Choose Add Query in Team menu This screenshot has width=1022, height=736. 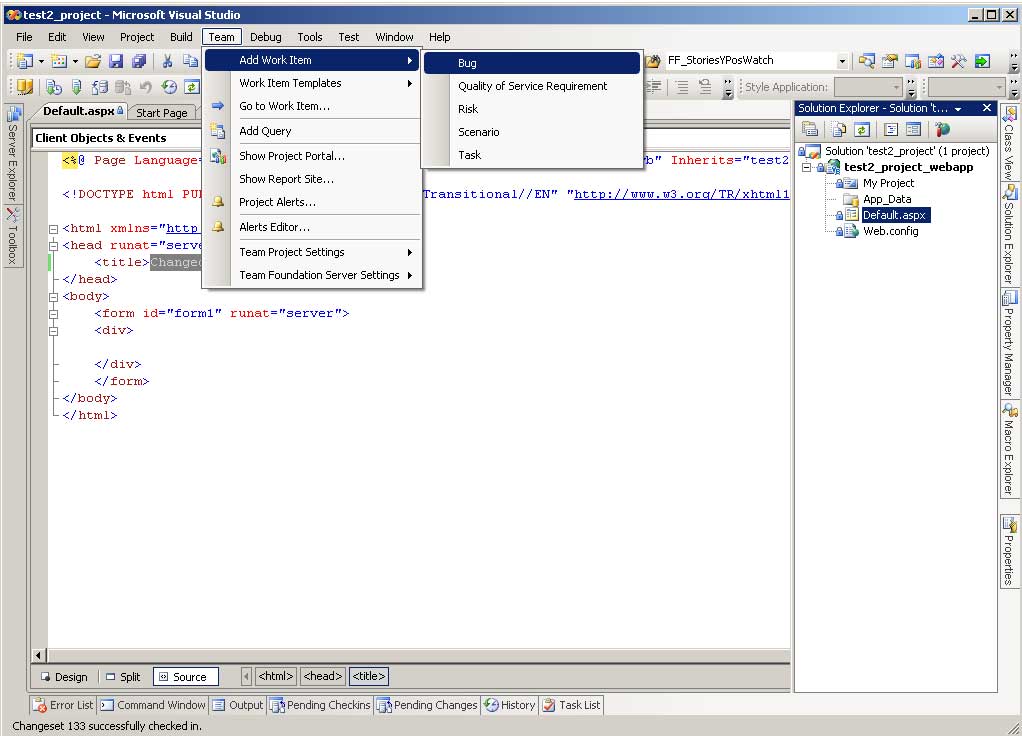coord(312,131)
